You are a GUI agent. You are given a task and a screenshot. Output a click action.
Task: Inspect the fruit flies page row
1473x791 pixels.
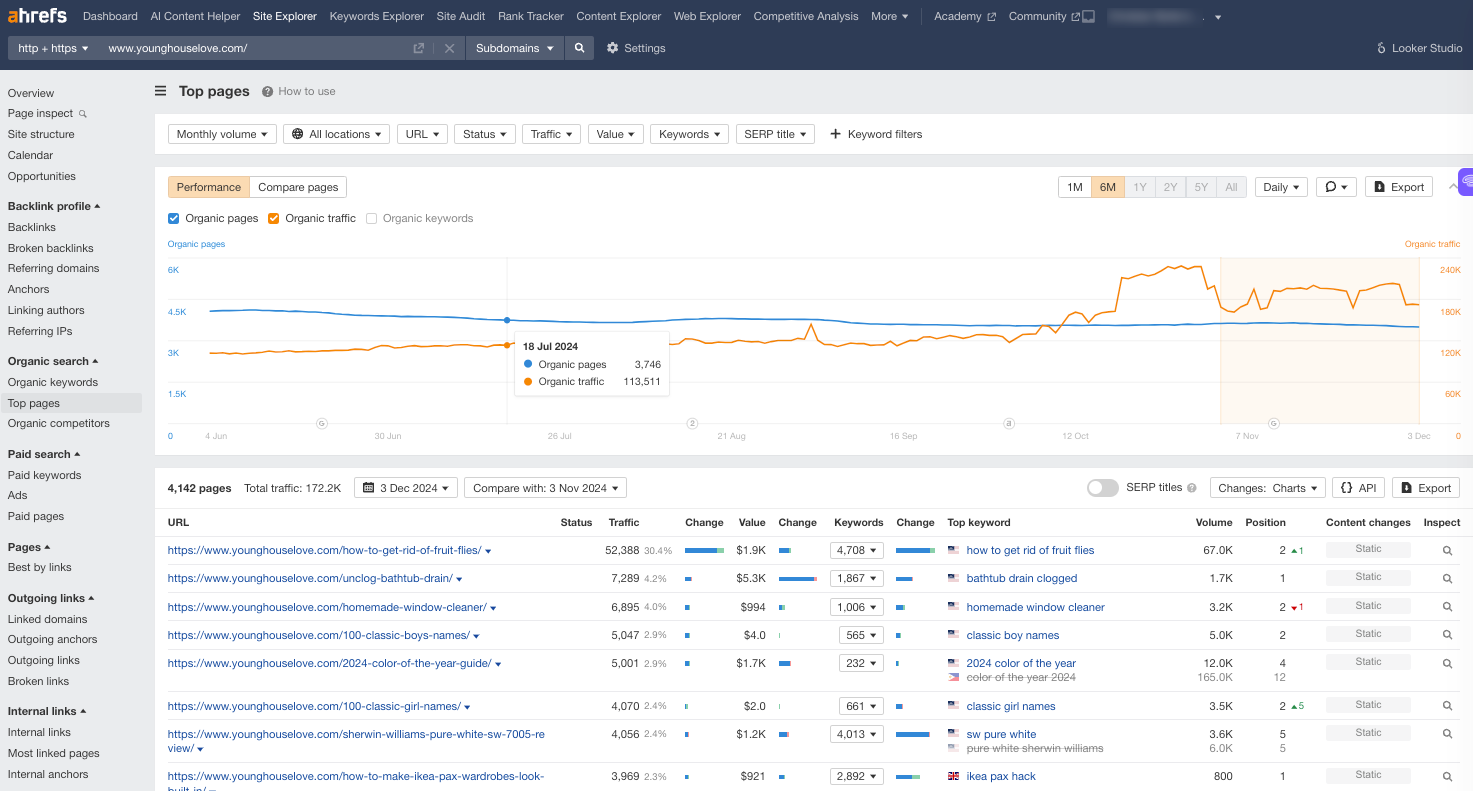point(1447,550)
